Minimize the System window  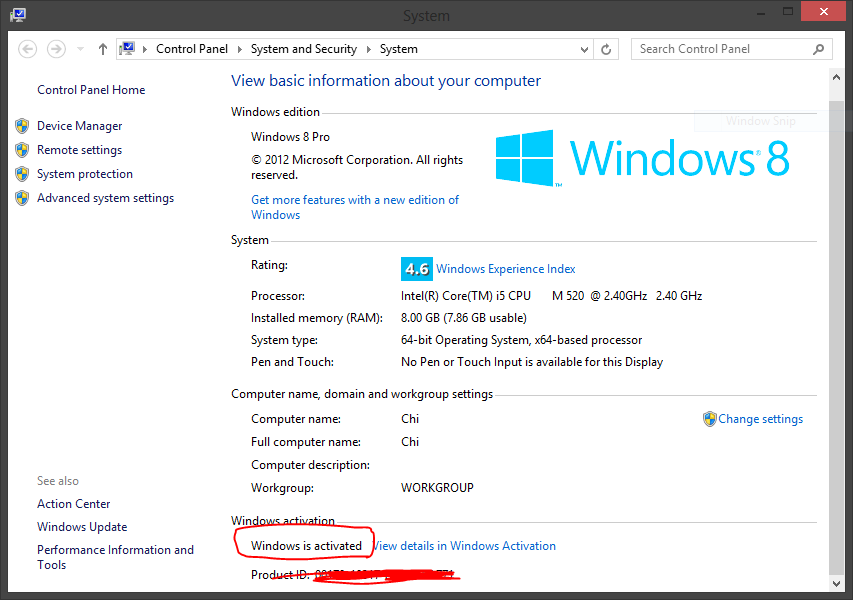[761, 12]
